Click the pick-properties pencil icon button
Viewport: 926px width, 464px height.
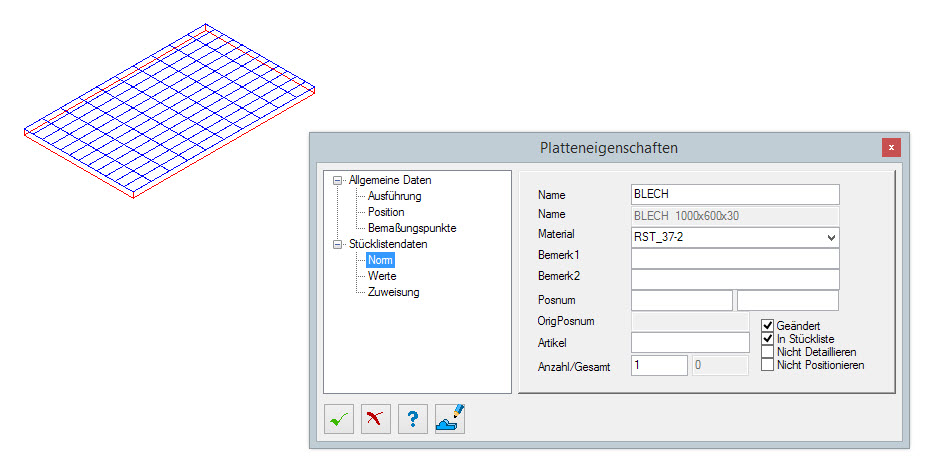[450, 419]
